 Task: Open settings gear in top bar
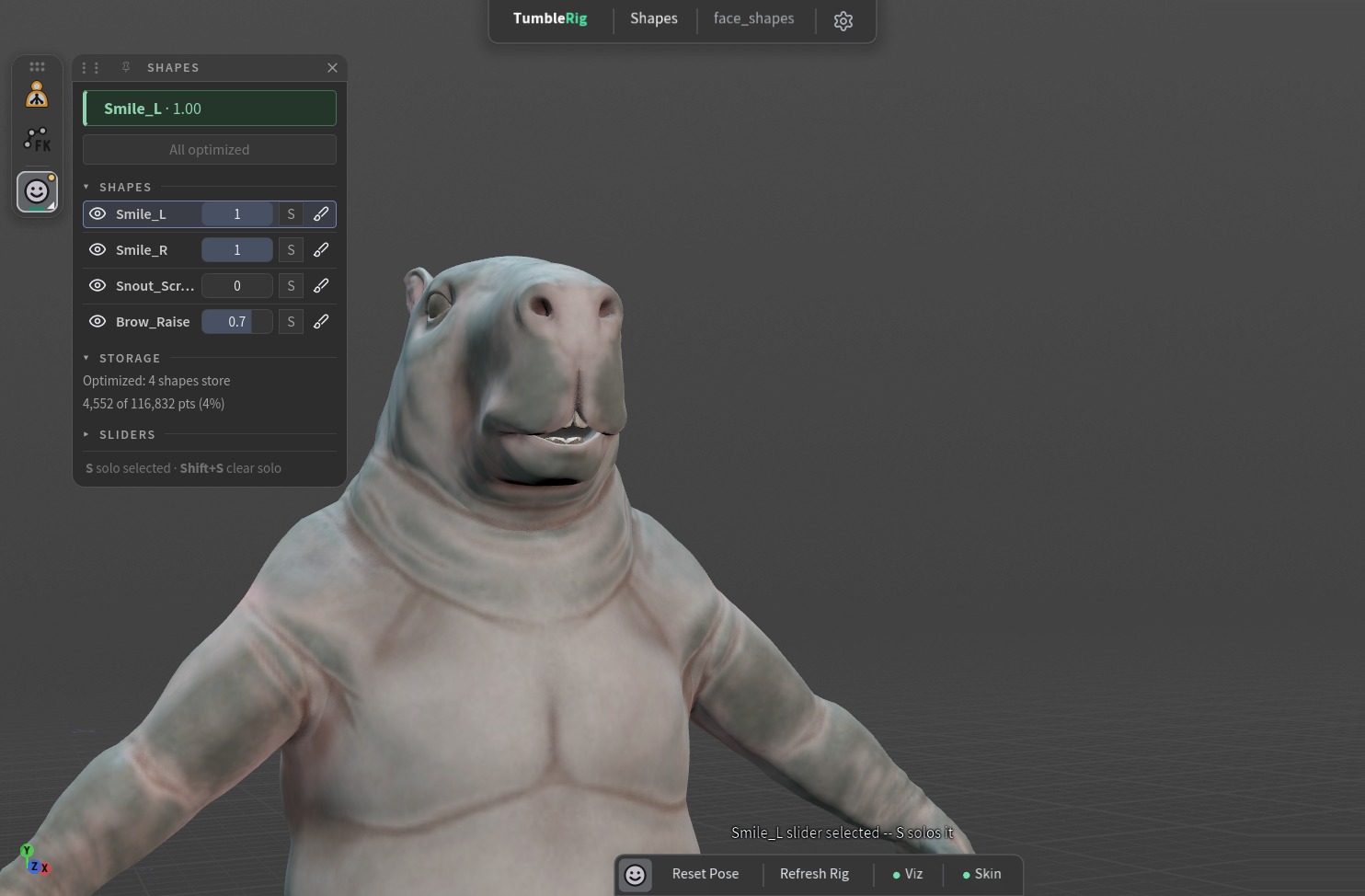[843, 20]
